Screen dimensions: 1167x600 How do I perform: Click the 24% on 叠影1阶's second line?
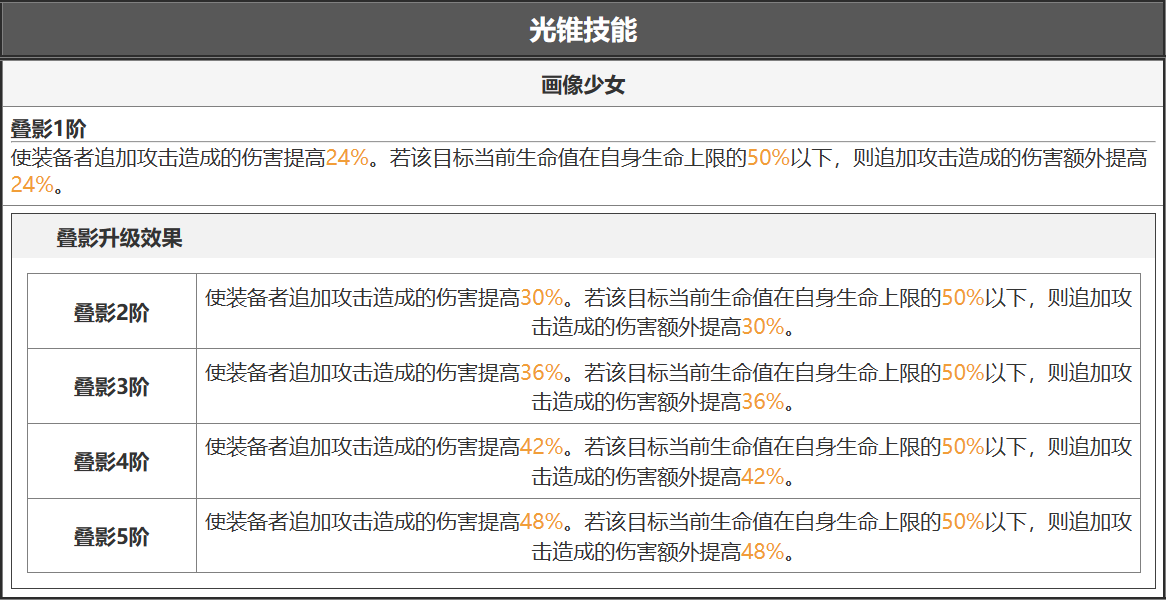coord(31,185)
